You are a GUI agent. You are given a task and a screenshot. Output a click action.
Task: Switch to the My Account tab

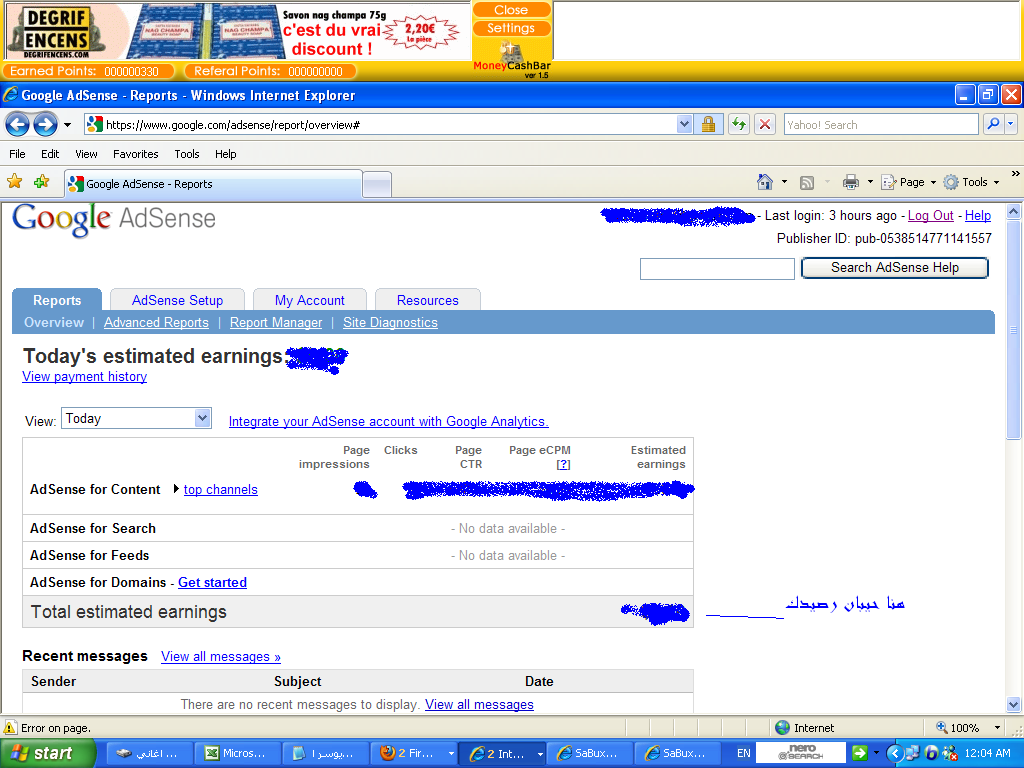pyautogui.click(x=310, y=300)
